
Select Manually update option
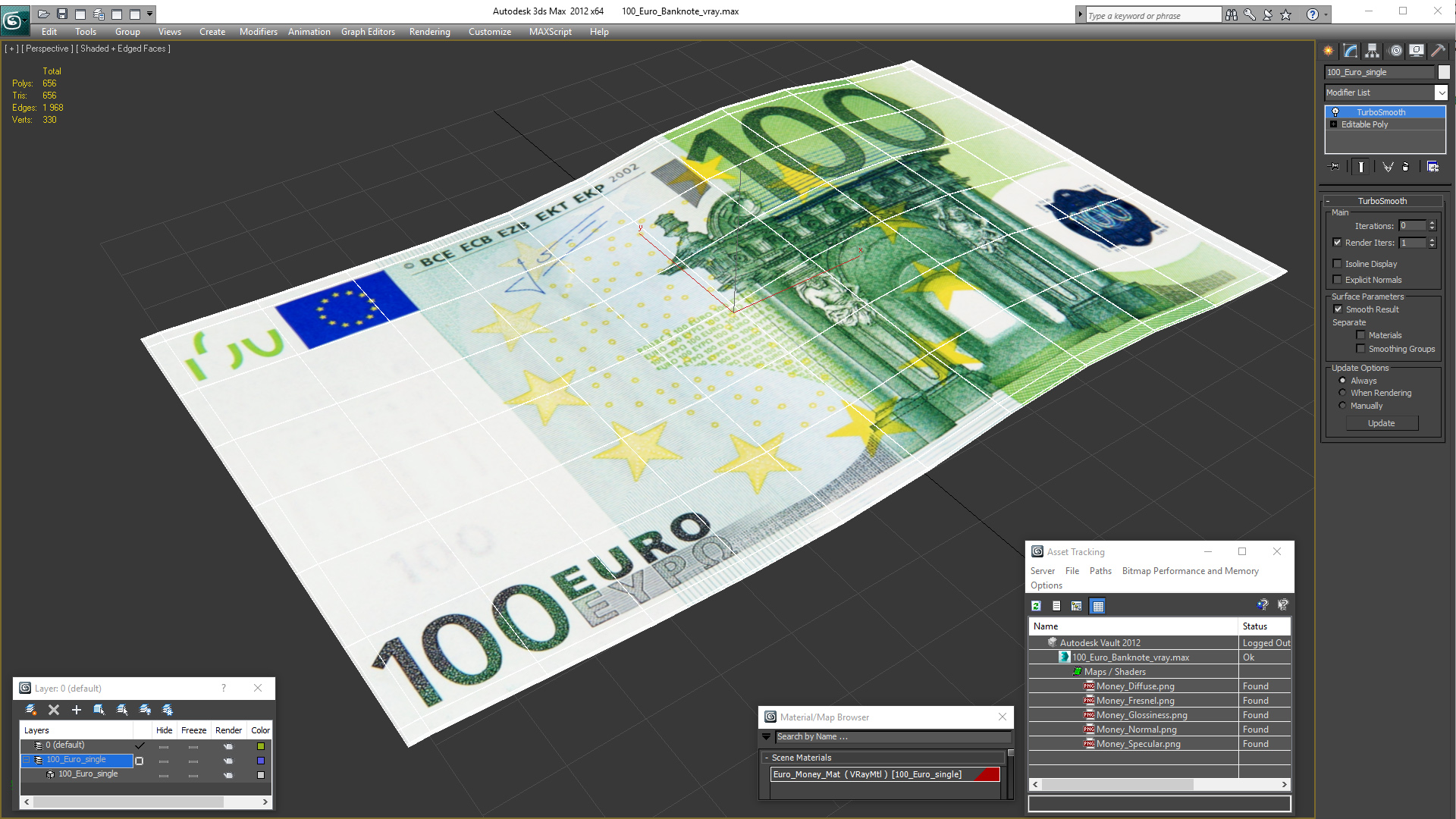tap(1343, 406)
